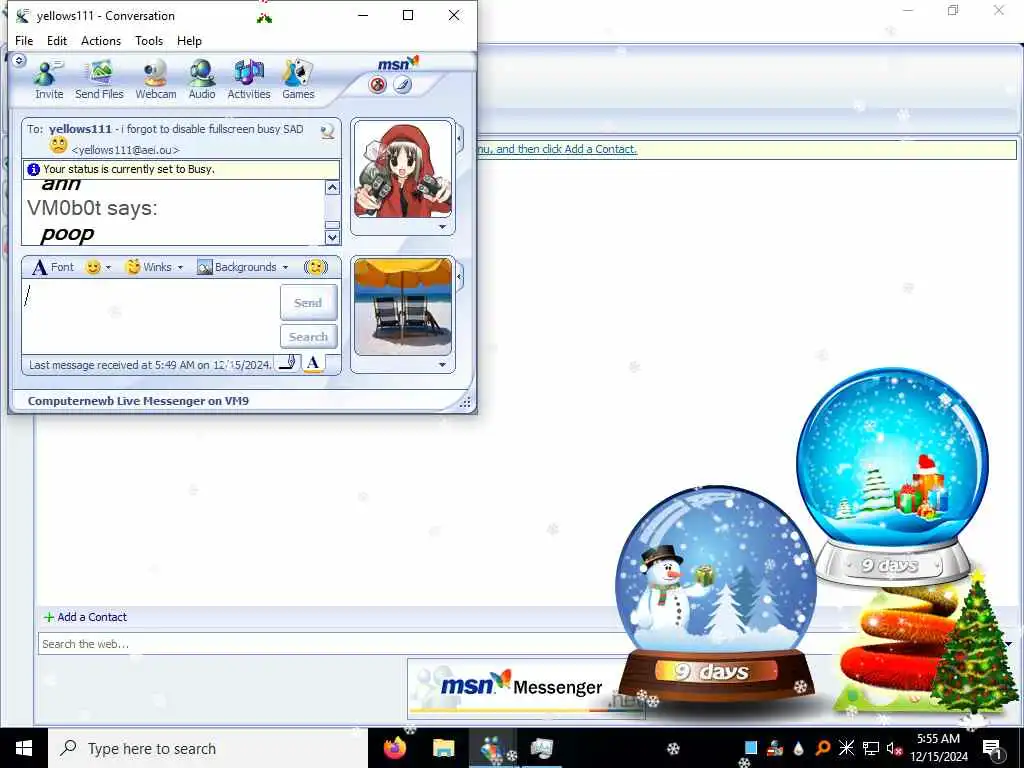Focus the message typing box

tap(150, 319)
